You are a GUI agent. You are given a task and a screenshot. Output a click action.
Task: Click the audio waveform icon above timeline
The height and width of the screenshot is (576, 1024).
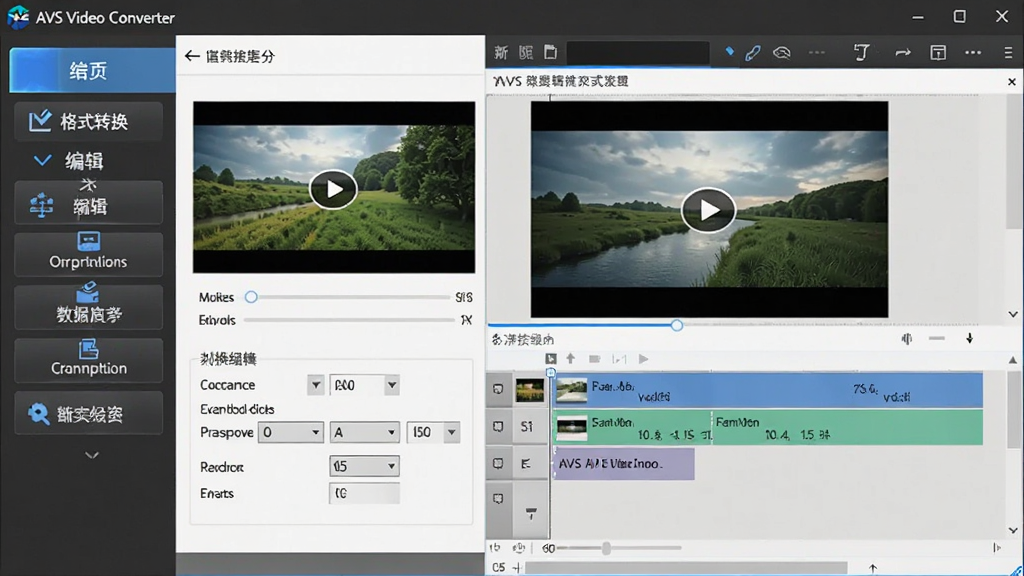tap(906, 338)
